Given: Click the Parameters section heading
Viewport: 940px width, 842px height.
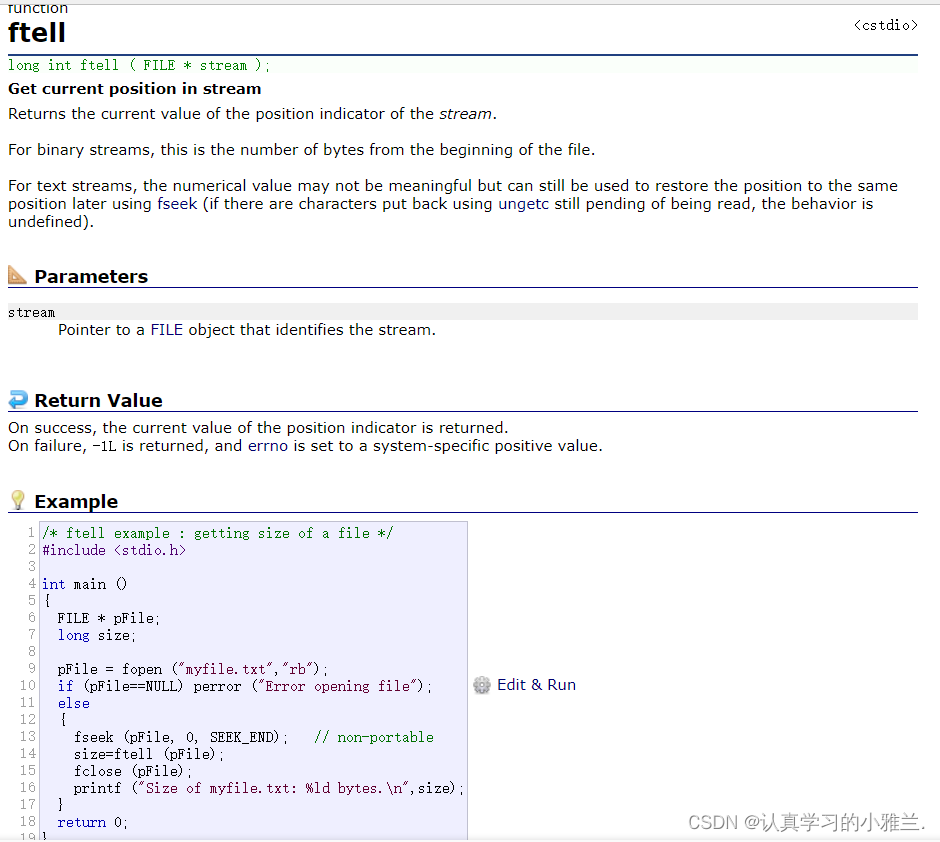Looking at the screenshot, I should click(x=91, y=277).
